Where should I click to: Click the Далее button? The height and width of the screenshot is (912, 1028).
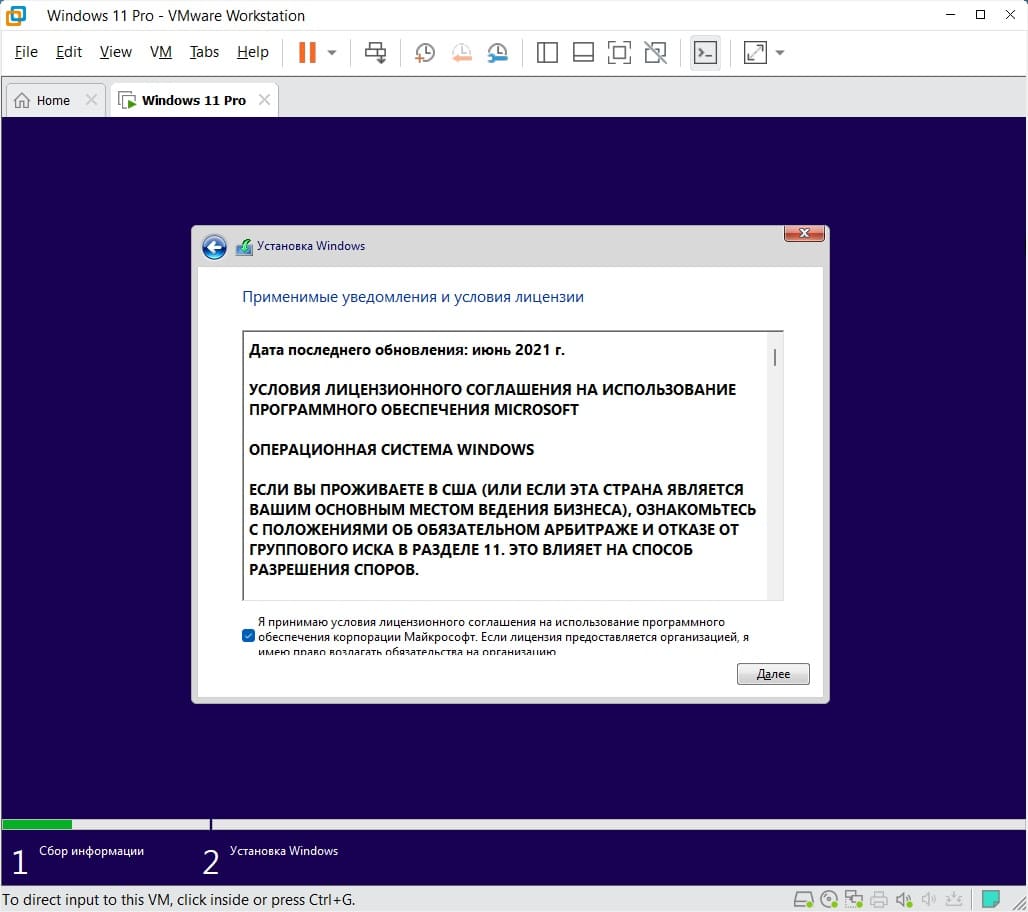pyautogui.click(x=773, y=674)
